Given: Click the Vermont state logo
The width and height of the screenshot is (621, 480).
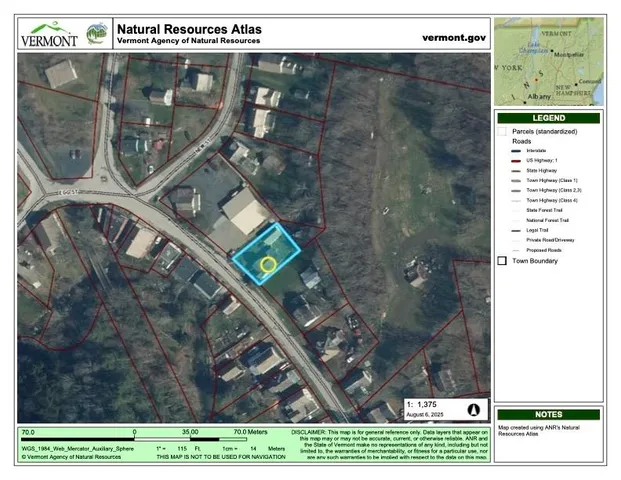Looking at the screenshot, I should 49,33.
